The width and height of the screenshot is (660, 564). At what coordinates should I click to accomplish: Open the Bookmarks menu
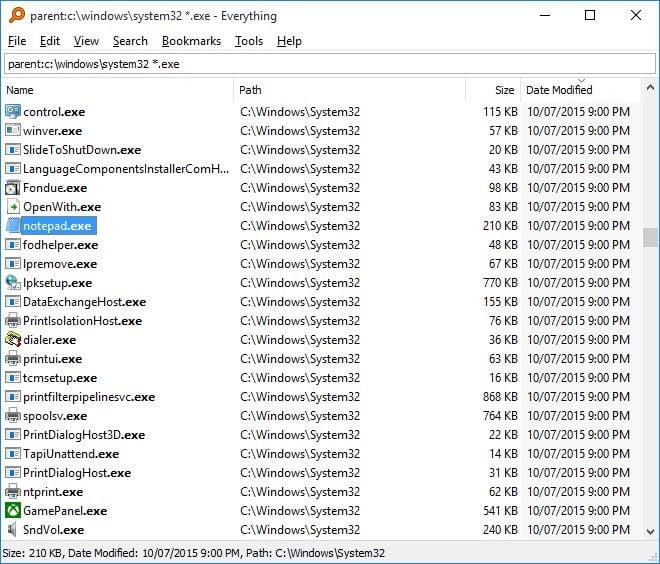pyautogui.click(x=191, y=41)
